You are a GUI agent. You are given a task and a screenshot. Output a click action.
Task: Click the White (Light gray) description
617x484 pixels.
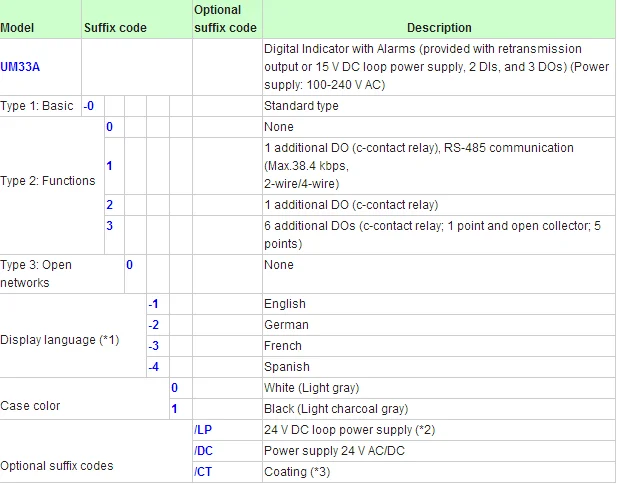pyautogui.click(x=311, y=387)
